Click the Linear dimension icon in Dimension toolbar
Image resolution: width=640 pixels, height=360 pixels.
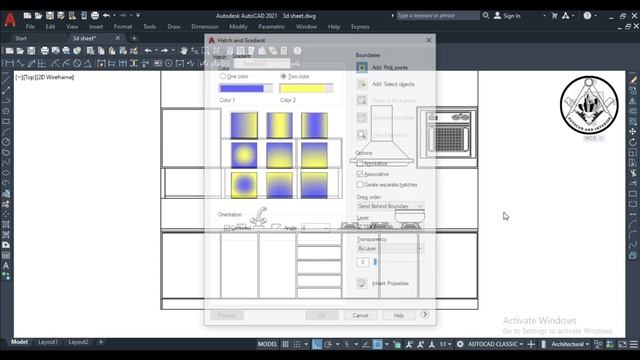click(x=9, y=63)
